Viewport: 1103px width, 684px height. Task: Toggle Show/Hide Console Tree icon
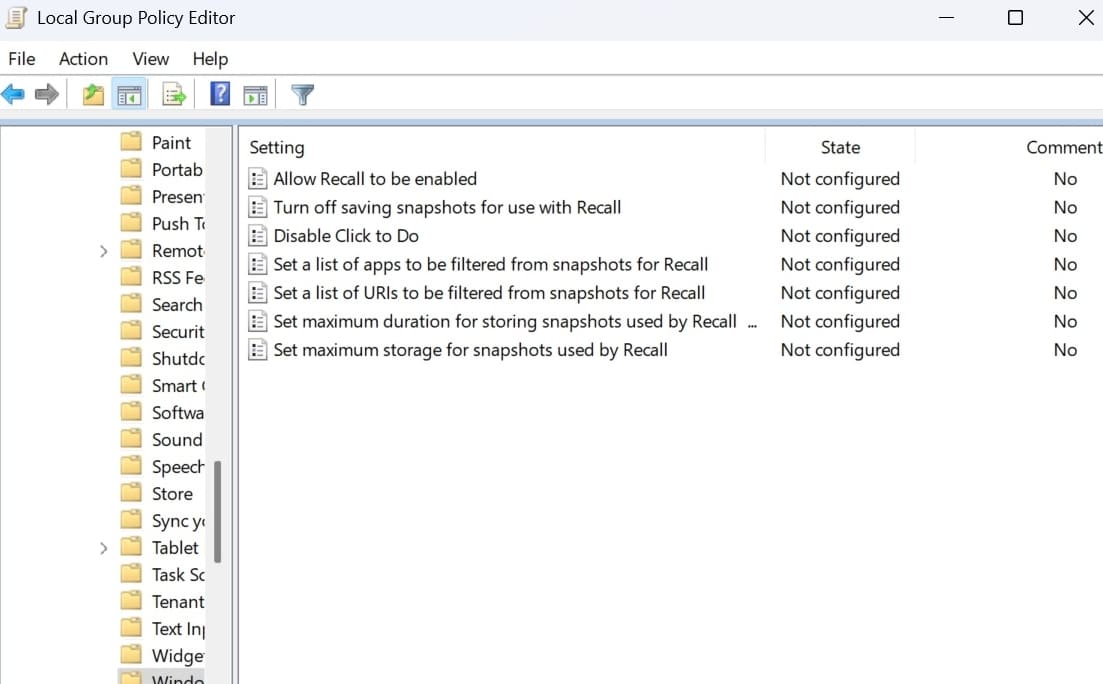point(129,95)
